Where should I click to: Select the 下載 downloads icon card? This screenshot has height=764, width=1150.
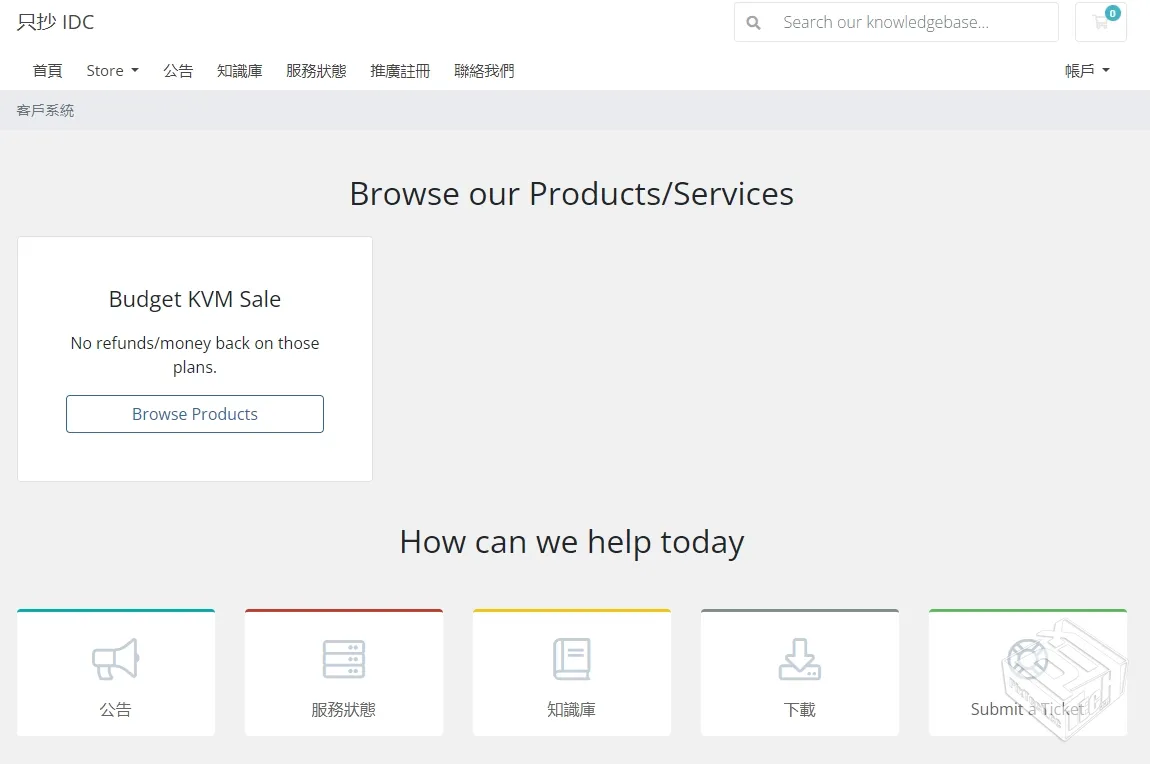(799, 672)
